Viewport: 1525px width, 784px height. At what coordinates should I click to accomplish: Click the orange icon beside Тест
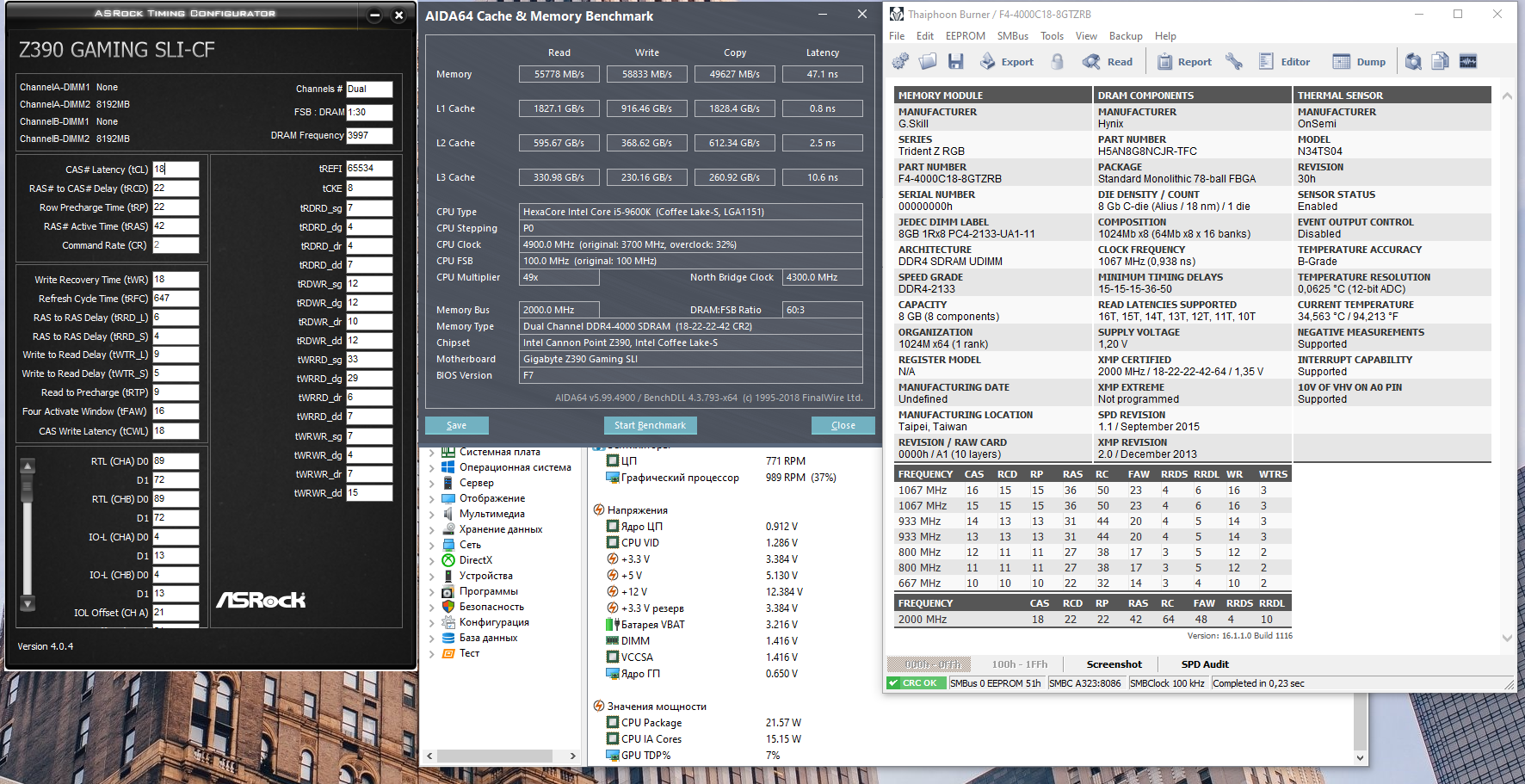click(448, 653)
